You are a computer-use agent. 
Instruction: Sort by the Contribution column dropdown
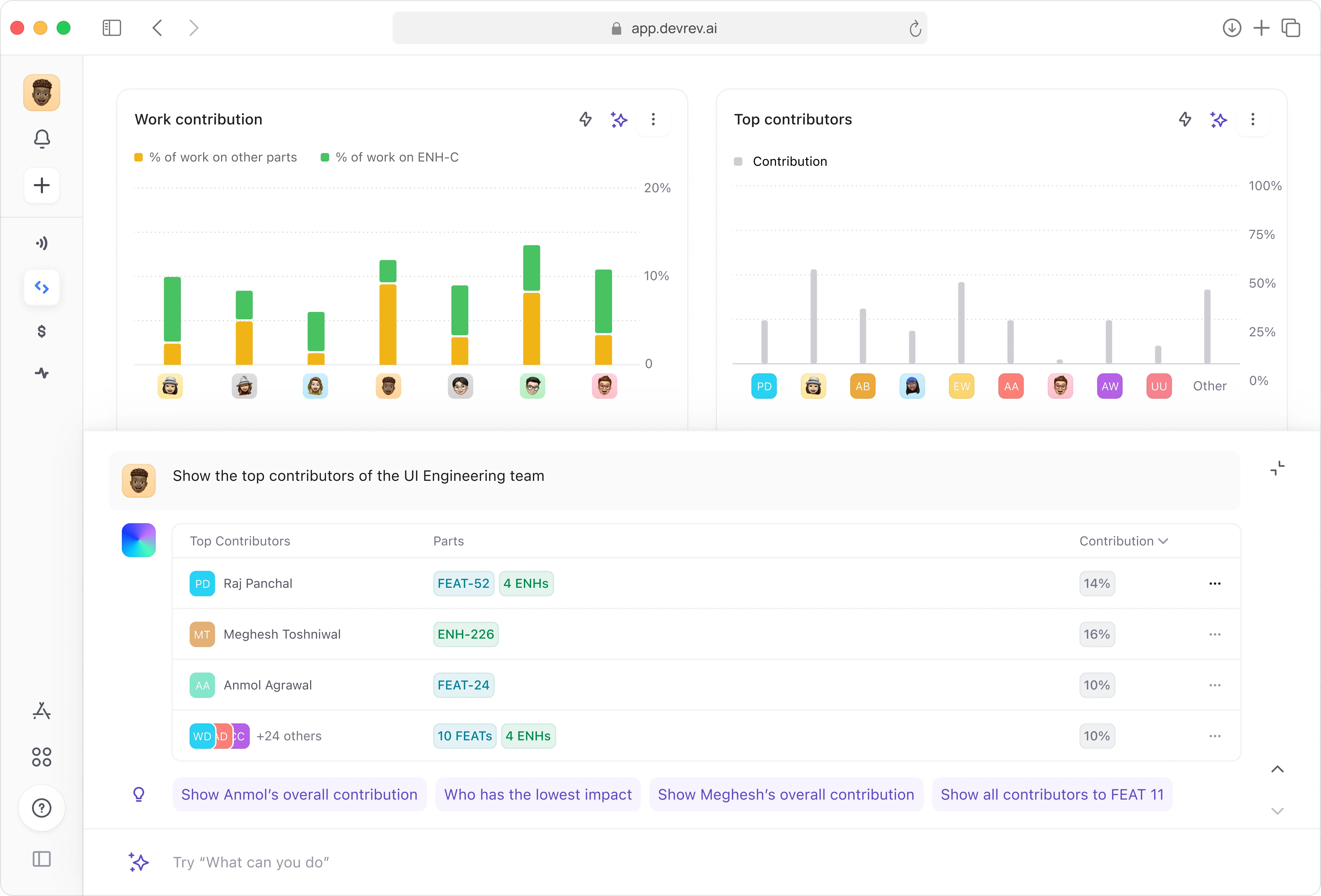coord(1123,541)
